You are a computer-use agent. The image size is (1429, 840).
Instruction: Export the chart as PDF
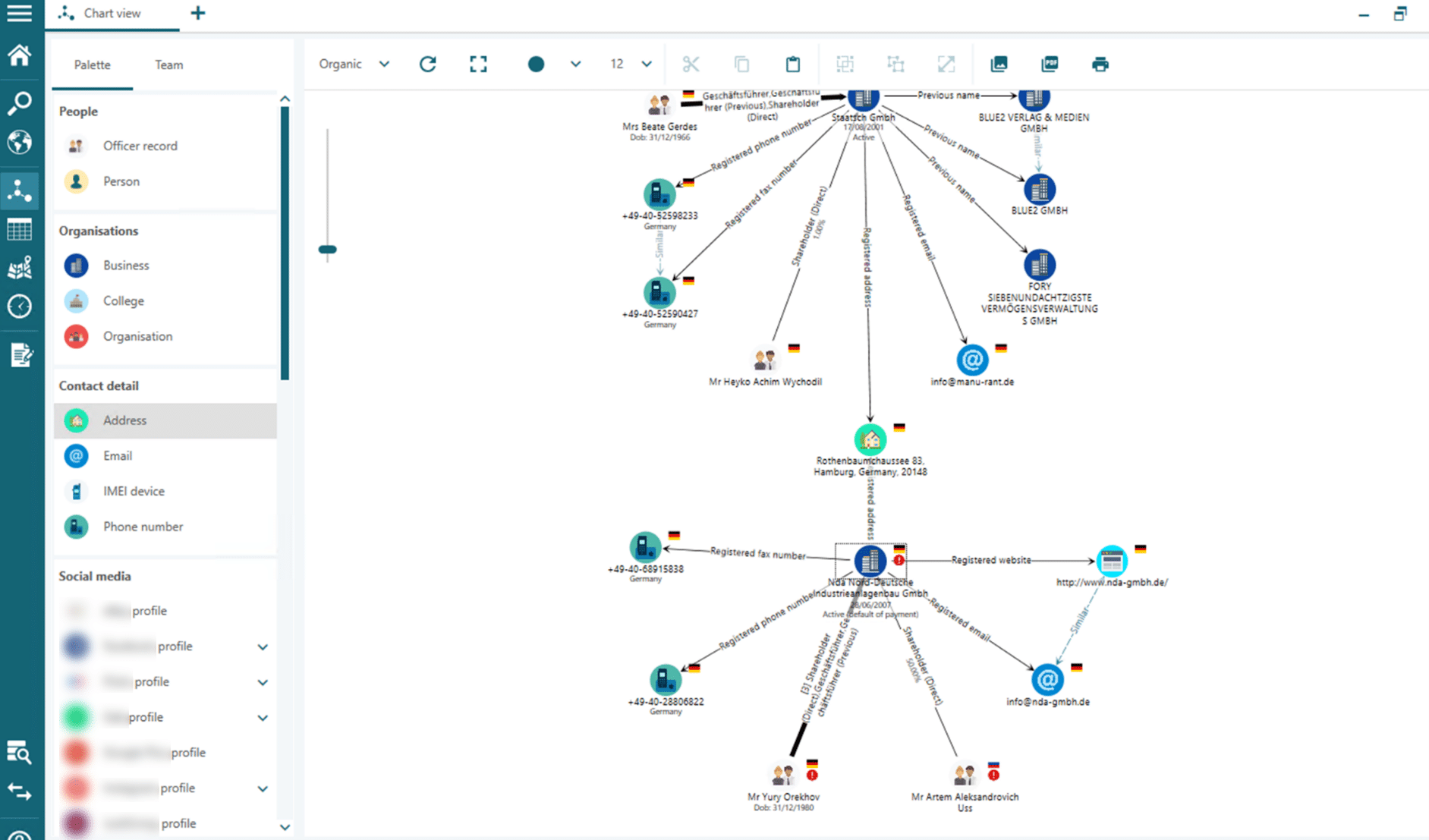(x=1049, y=64)
